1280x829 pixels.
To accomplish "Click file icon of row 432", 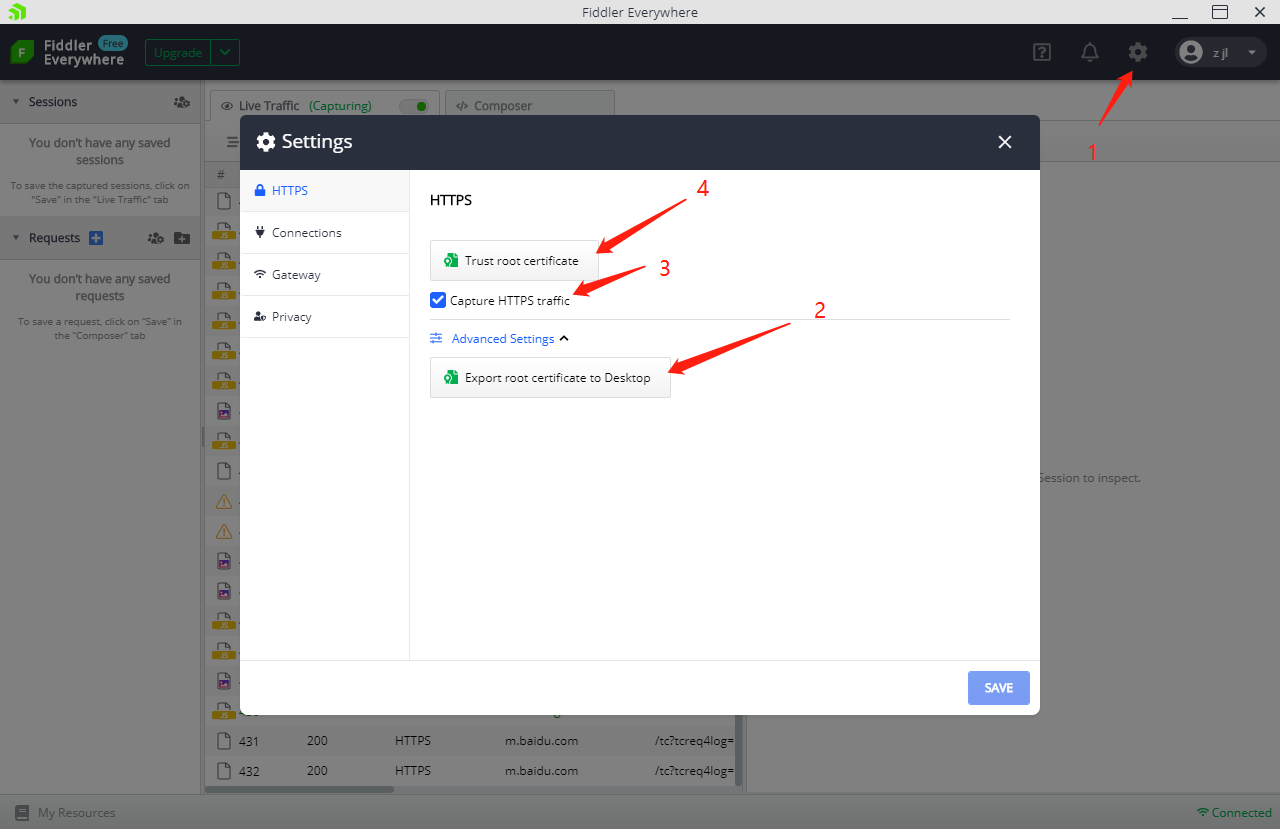I will 225,771.
